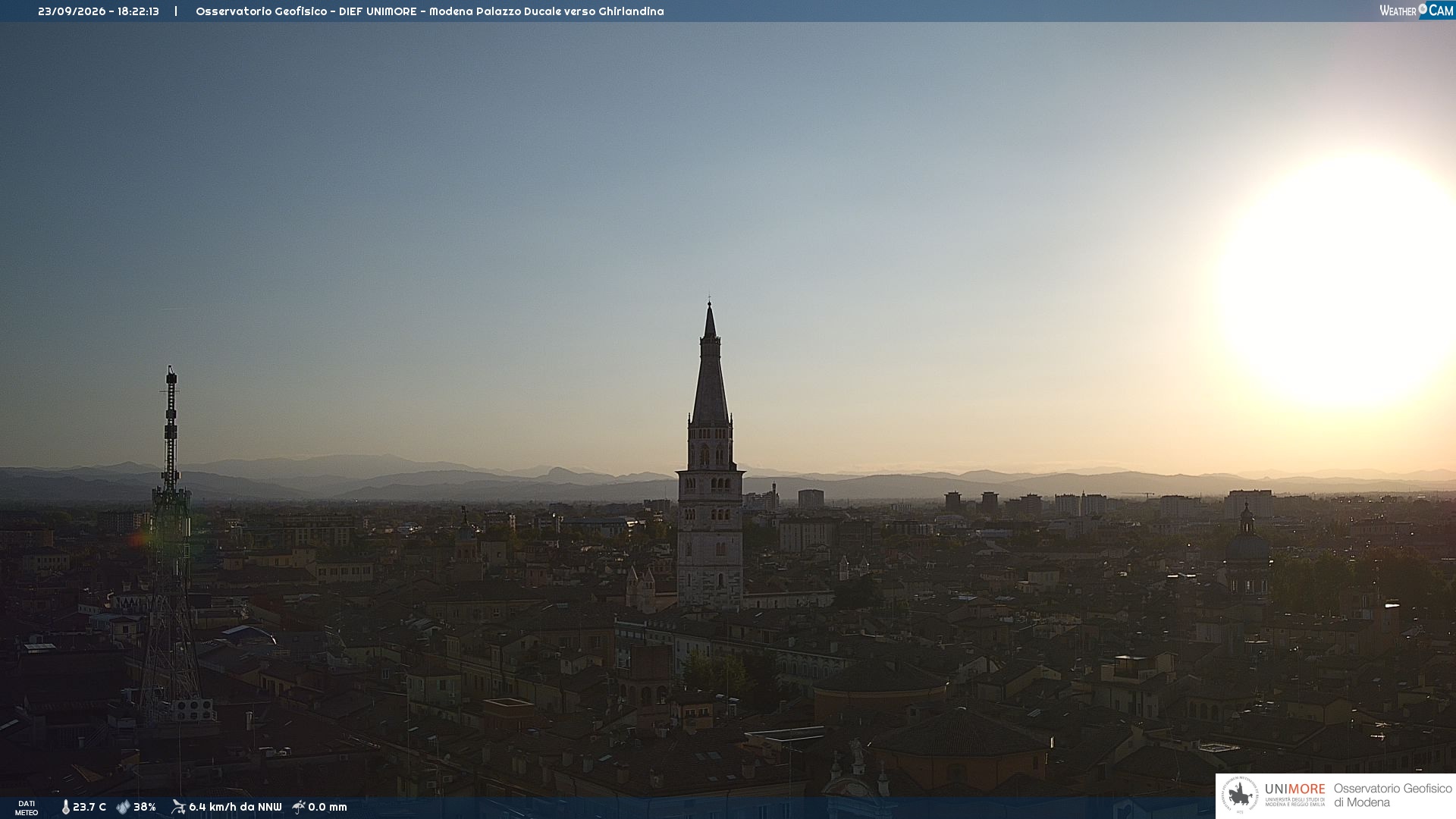Image resolution: width=1456 pixels, height=819 pixels.
Task: Click the UNIMORE university seal emblem
Action: point(1240,795)
